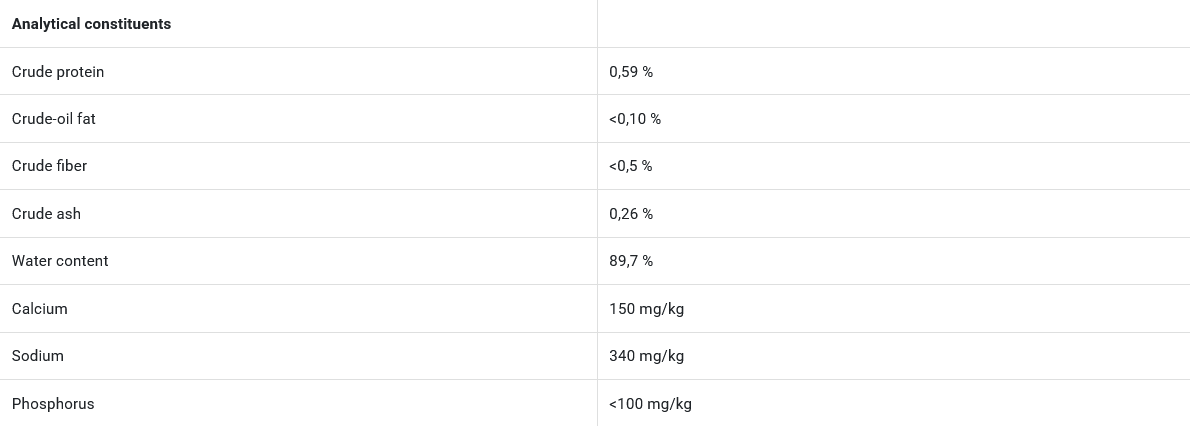
Task: Click the 89,7 % water value
Action: click(x=631, y=261)
